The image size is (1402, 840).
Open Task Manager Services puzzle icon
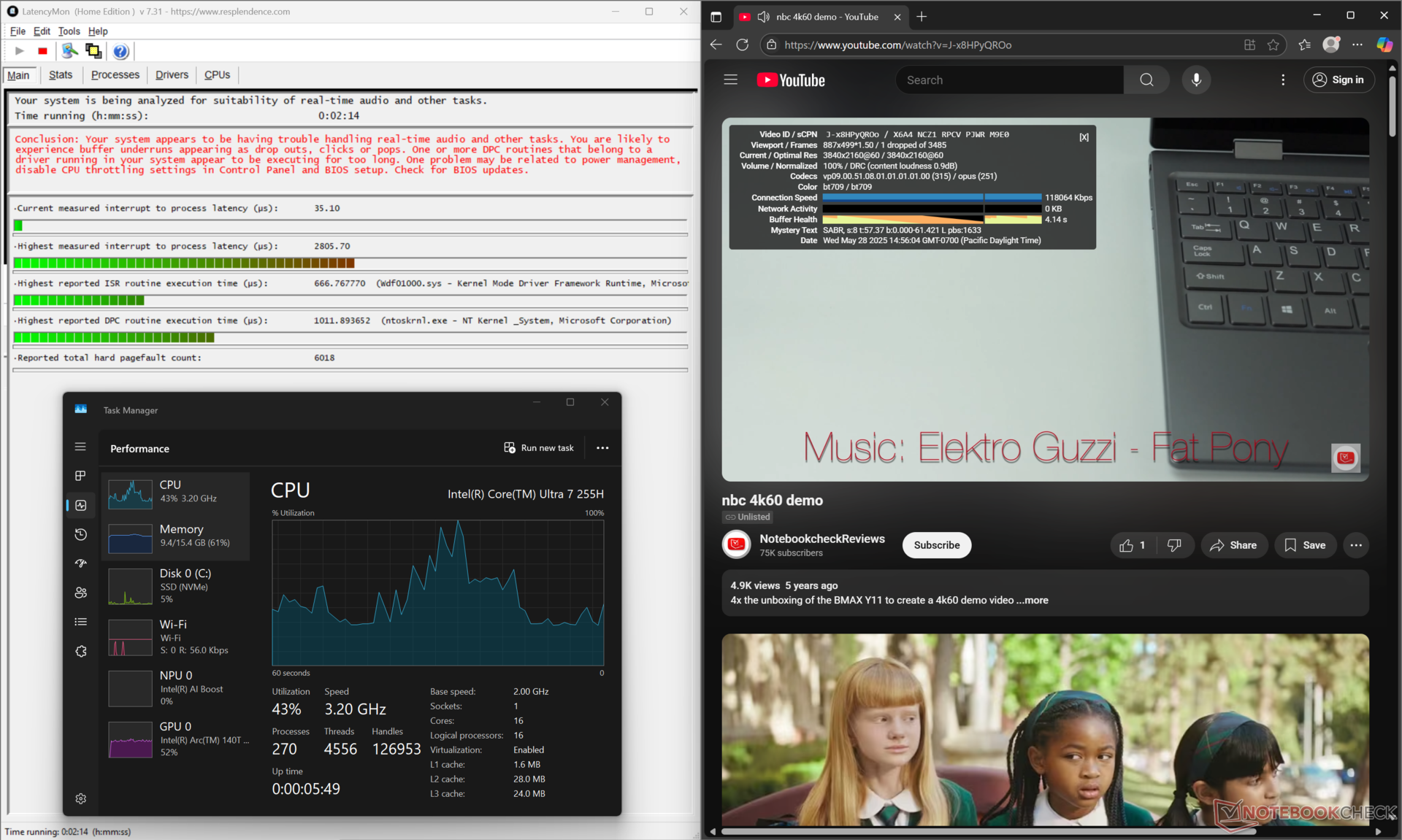click(81, 651)
